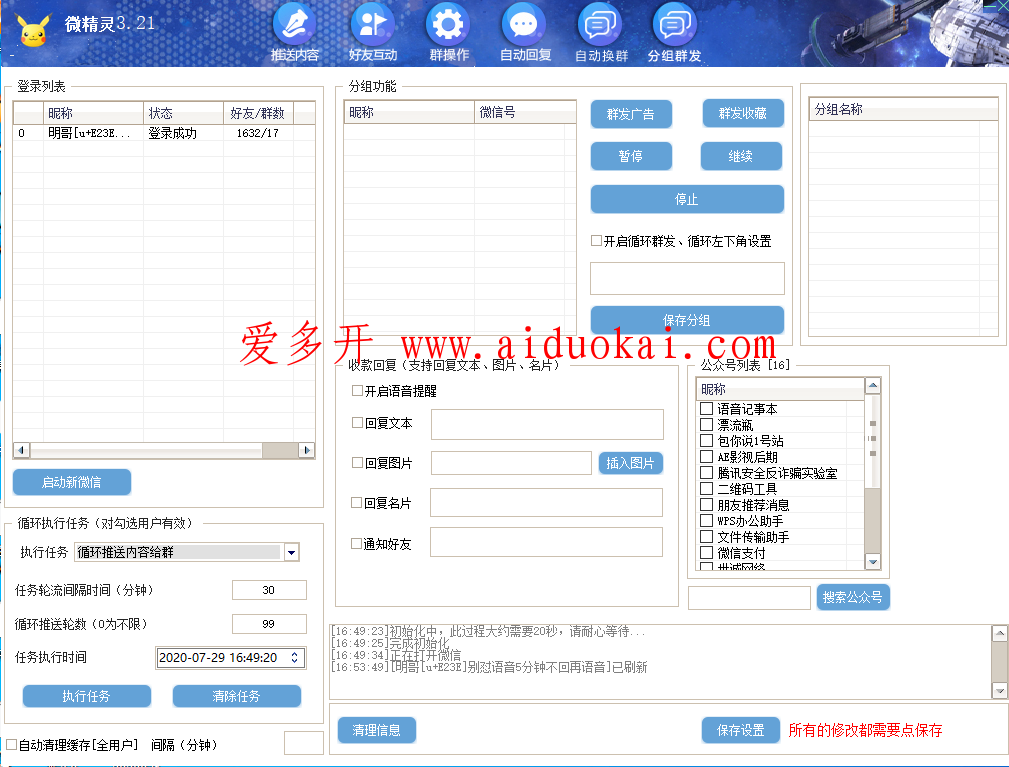Viewport: 1009px width, 767px height.
Task: Check 二维码工具 in 公众号列表
Action: pyautogui.click(x=706, y=489)
